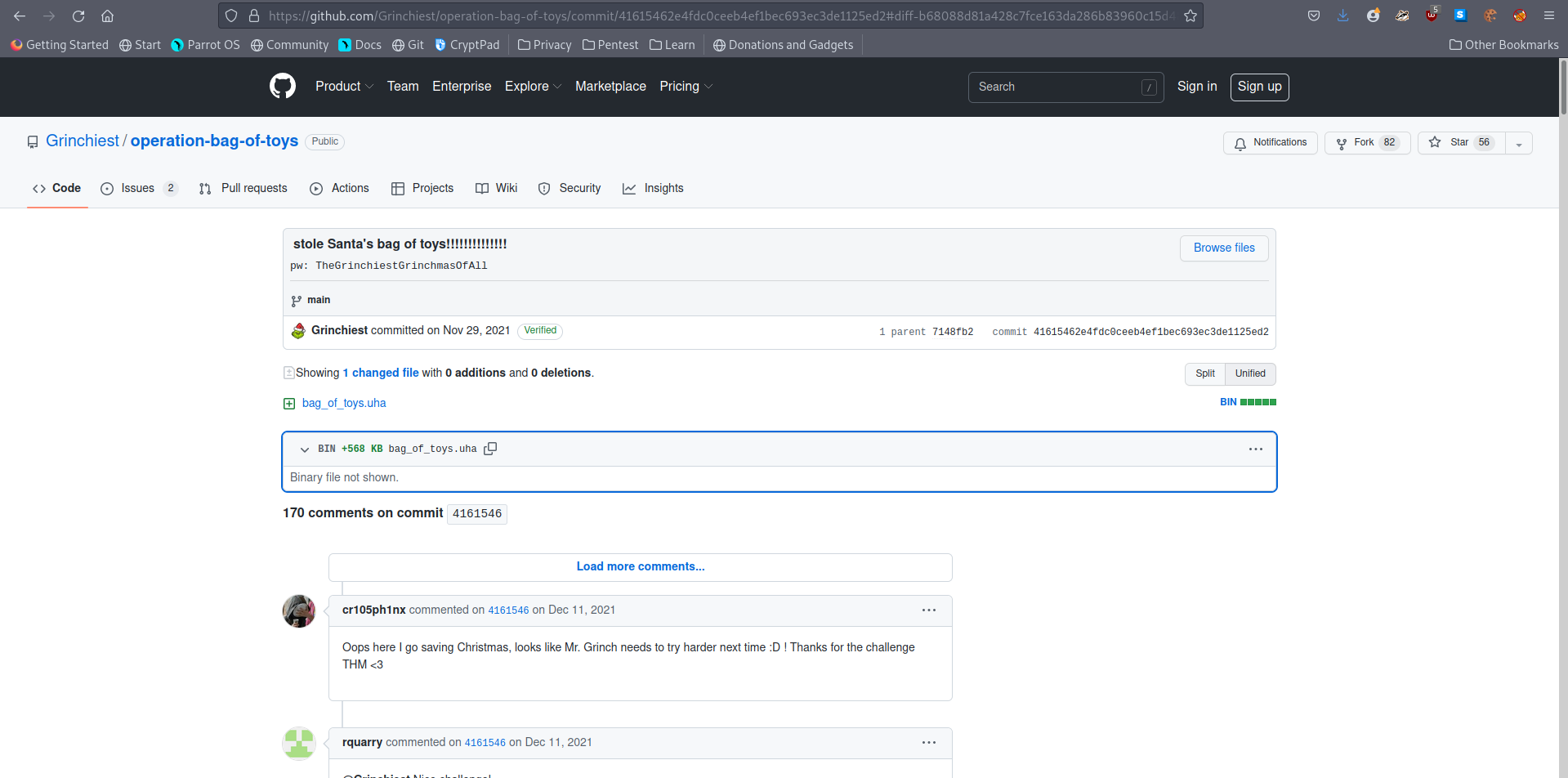Open the star lists dropdown arrow
This screenshot has width=1568, height=778.
(x=1519, y=143)
